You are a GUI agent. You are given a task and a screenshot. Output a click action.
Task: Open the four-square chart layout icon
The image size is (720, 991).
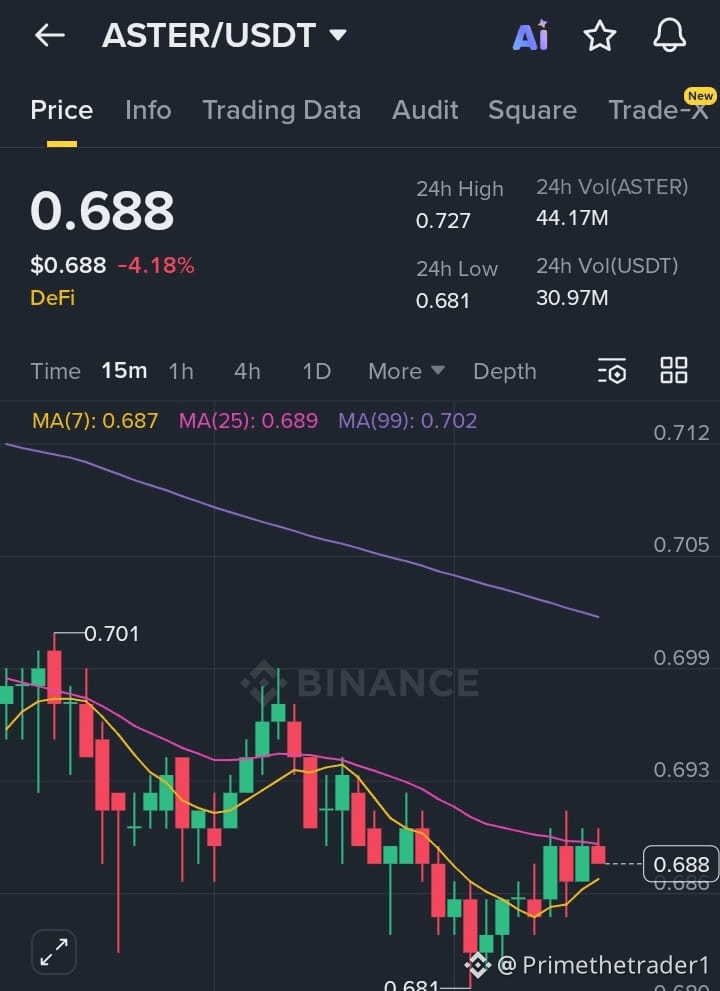click(674, 370)
